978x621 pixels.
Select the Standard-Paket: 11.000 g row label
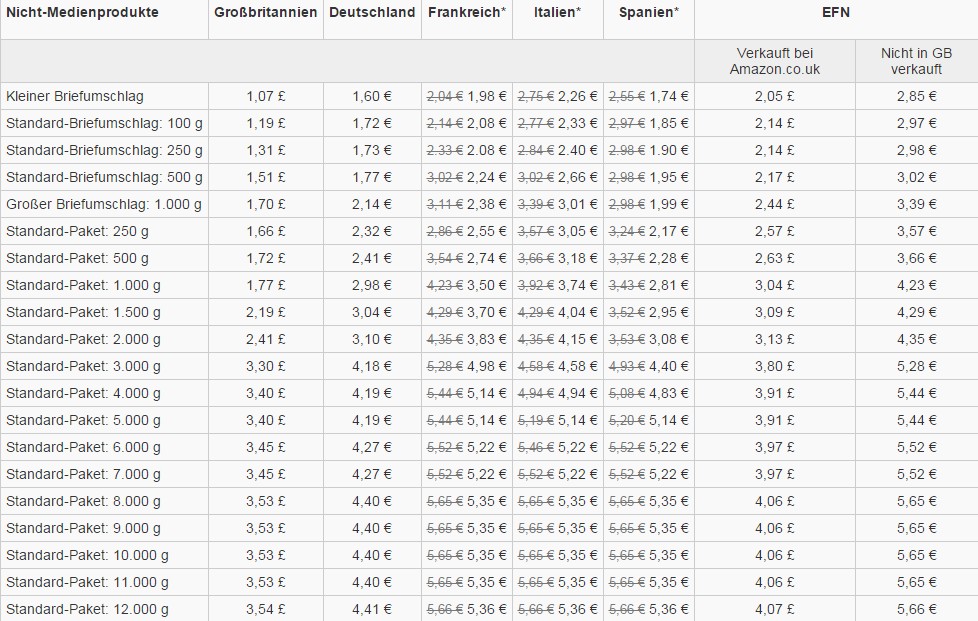(x=87, y=582)
